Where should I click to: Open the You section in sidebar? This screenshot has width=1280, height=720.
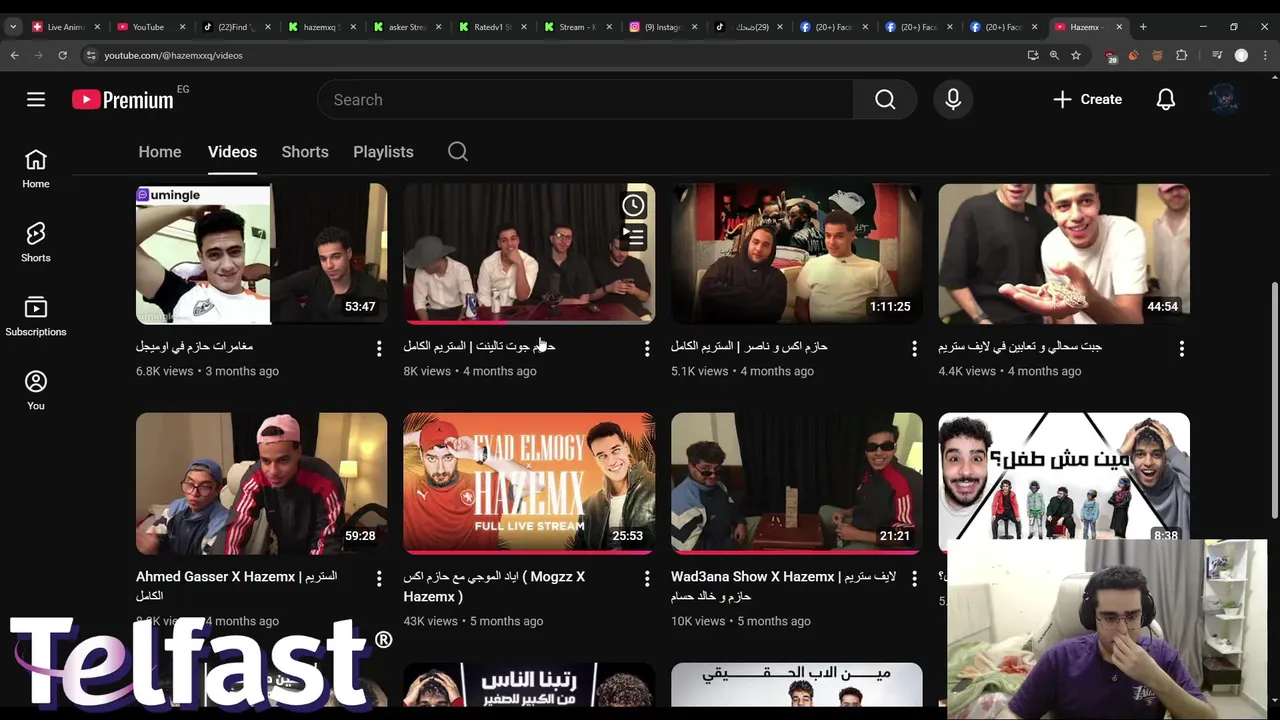36,391
